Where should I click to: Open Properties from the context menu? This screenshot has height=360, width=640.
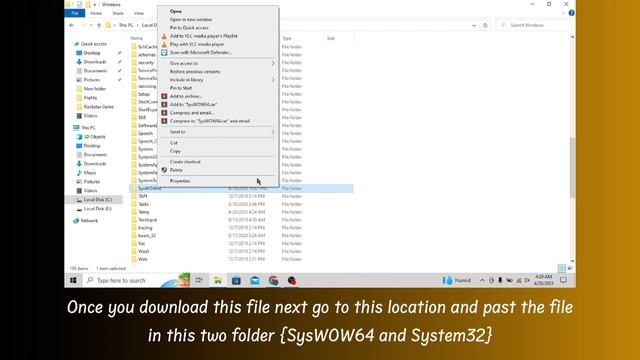tap(180, 181)
